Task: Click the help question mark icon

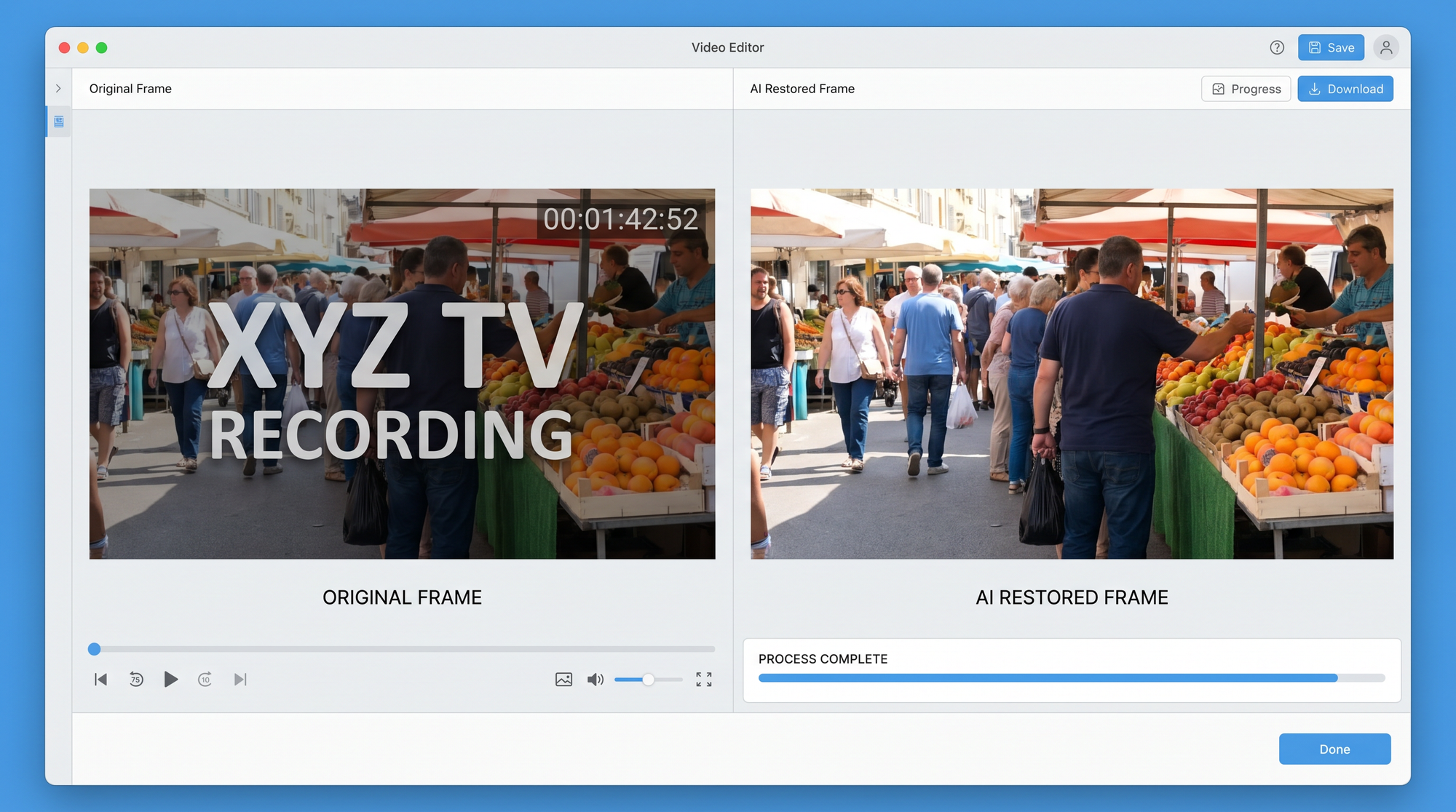Action: click(x=1277, y=47)
